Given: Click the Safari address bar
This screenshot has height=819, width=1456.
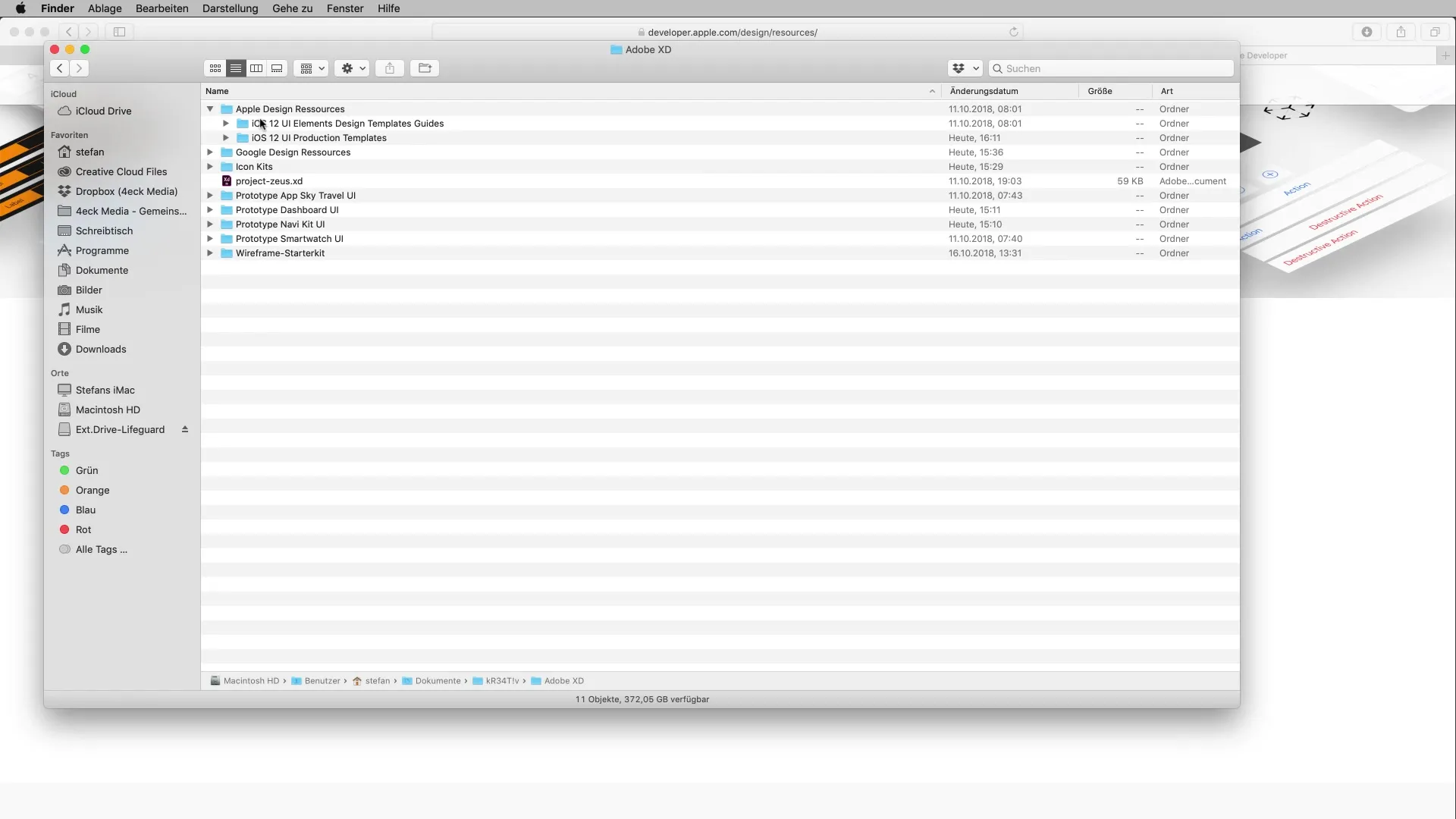Looking at the screenshot, I should point(728,32).
